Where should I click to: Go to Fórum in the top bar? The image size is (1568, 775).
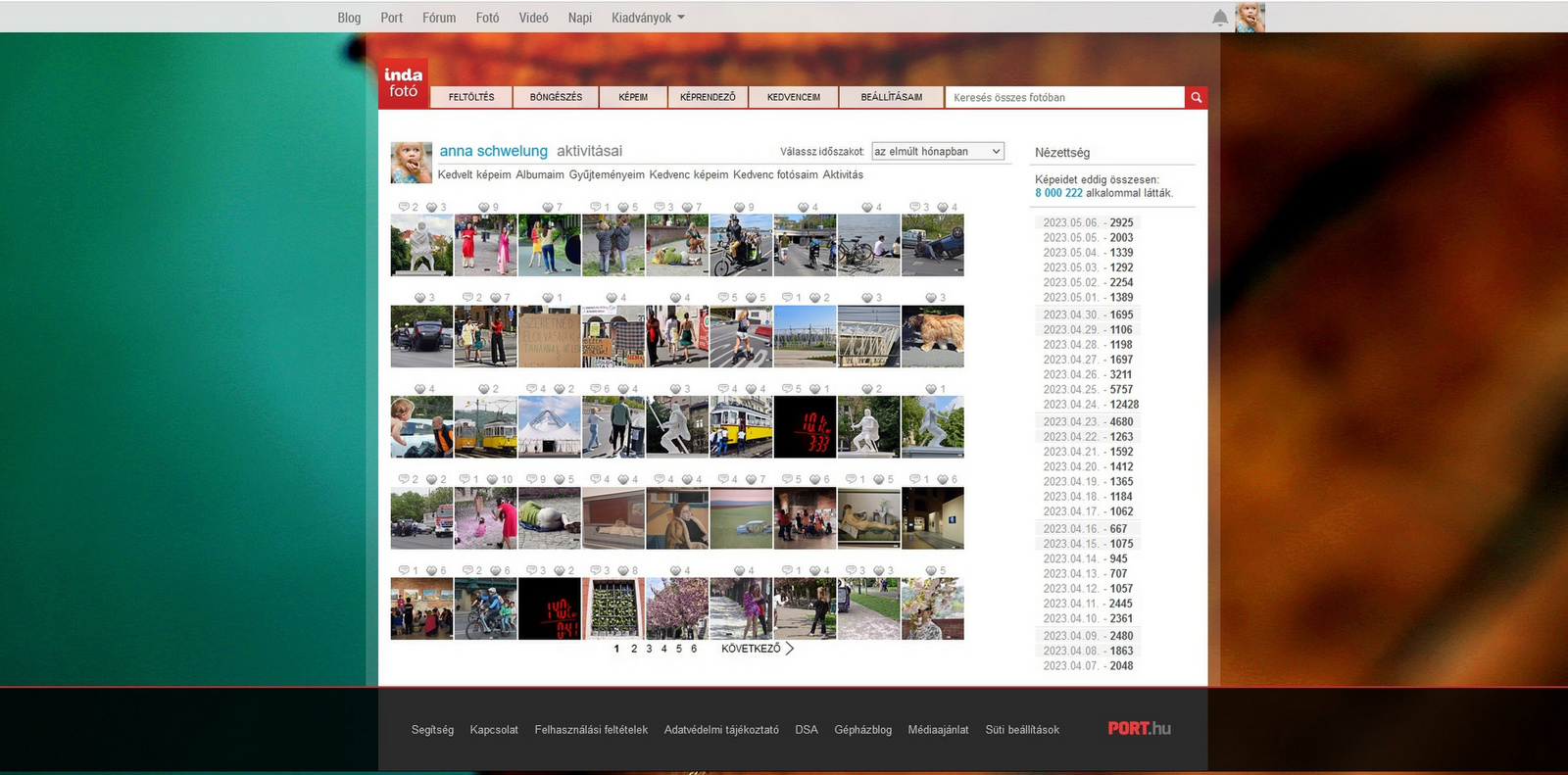click(x=439, y=18)
